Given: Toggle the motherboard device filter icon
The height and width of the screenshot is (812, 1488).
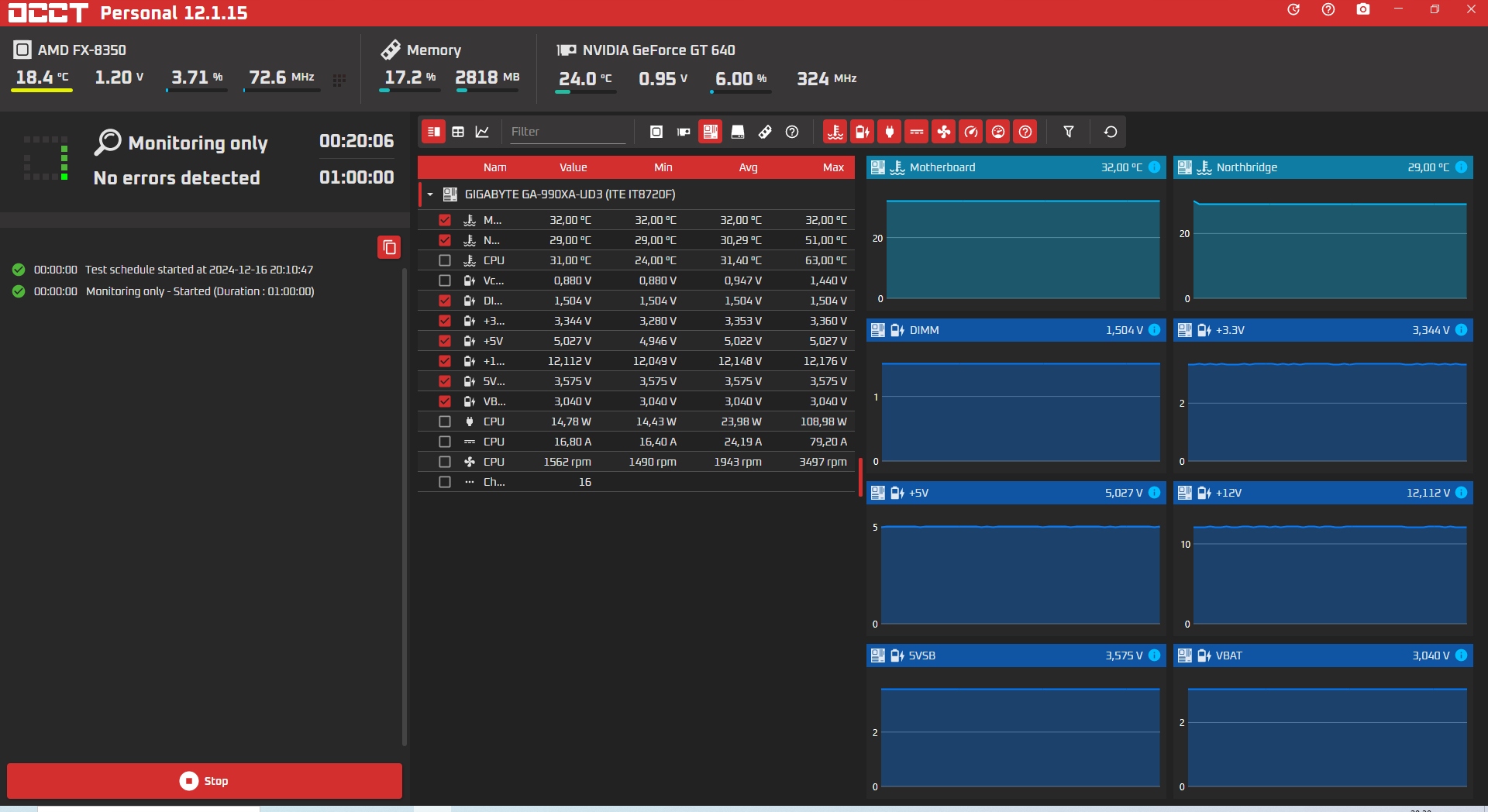Looking at the screenshot, I should (711, 132).
